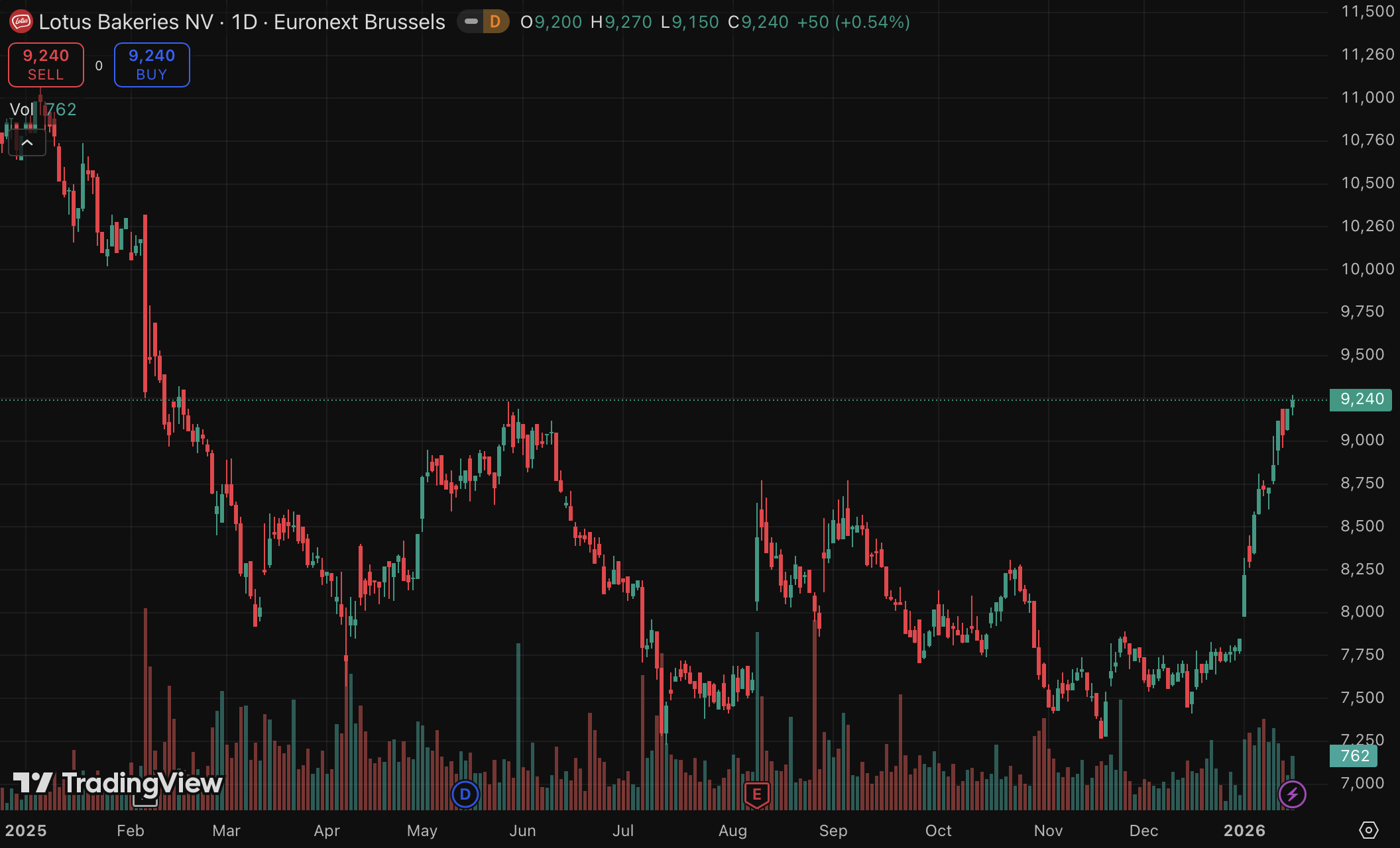Click the orange D delayed-data badge
The width and height of the screenshot is (1400, 848).
coord(495,22)
